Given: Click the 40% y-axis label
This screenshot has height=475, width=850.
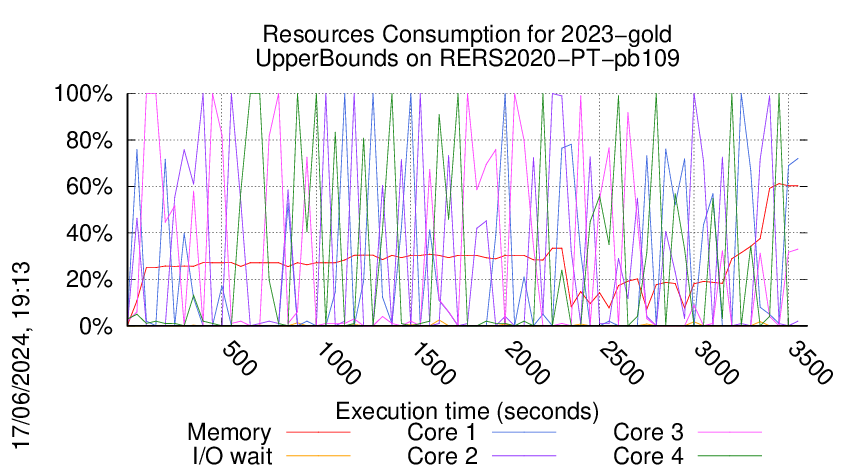Looking at the screenshot, I should [x=89, y=234].
